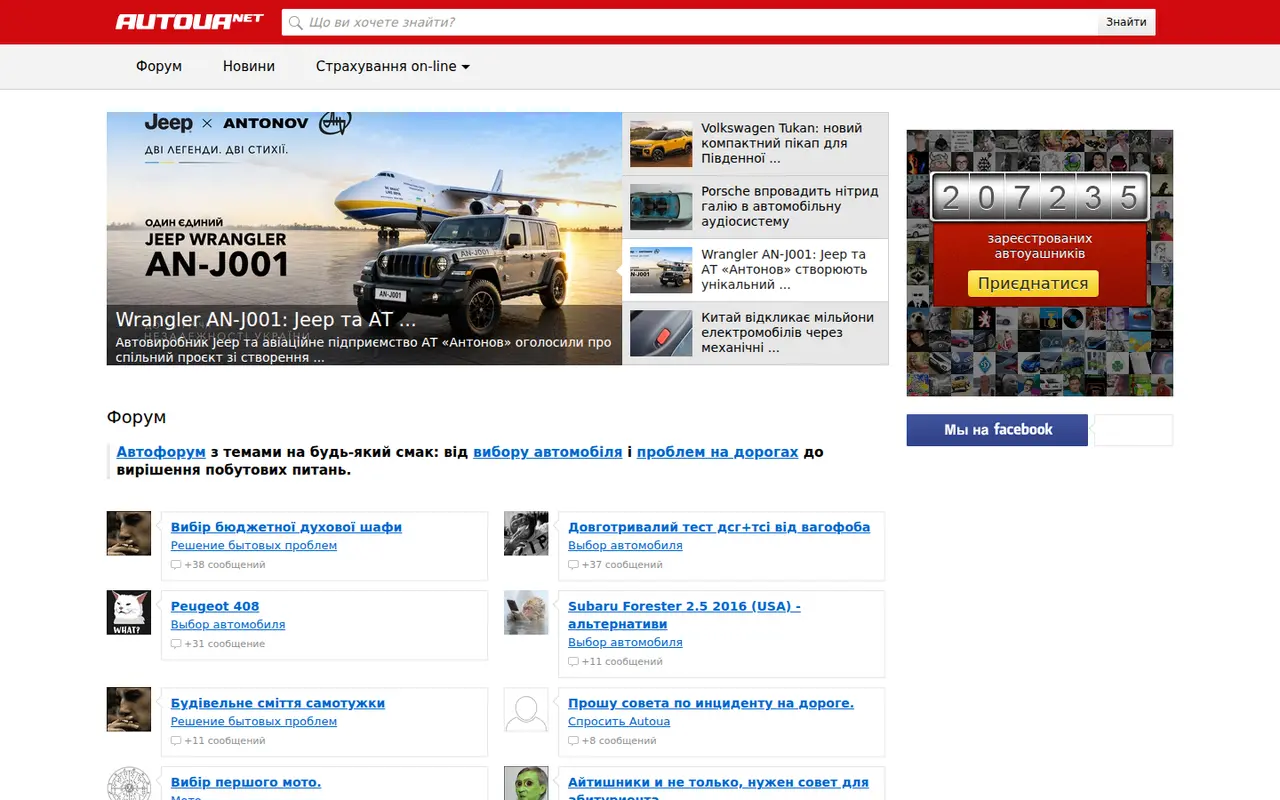Read 'Volkswagen Tukan: новий компактний пікап' headline
Screen dimensions: 1280x800
click(781, 143)
